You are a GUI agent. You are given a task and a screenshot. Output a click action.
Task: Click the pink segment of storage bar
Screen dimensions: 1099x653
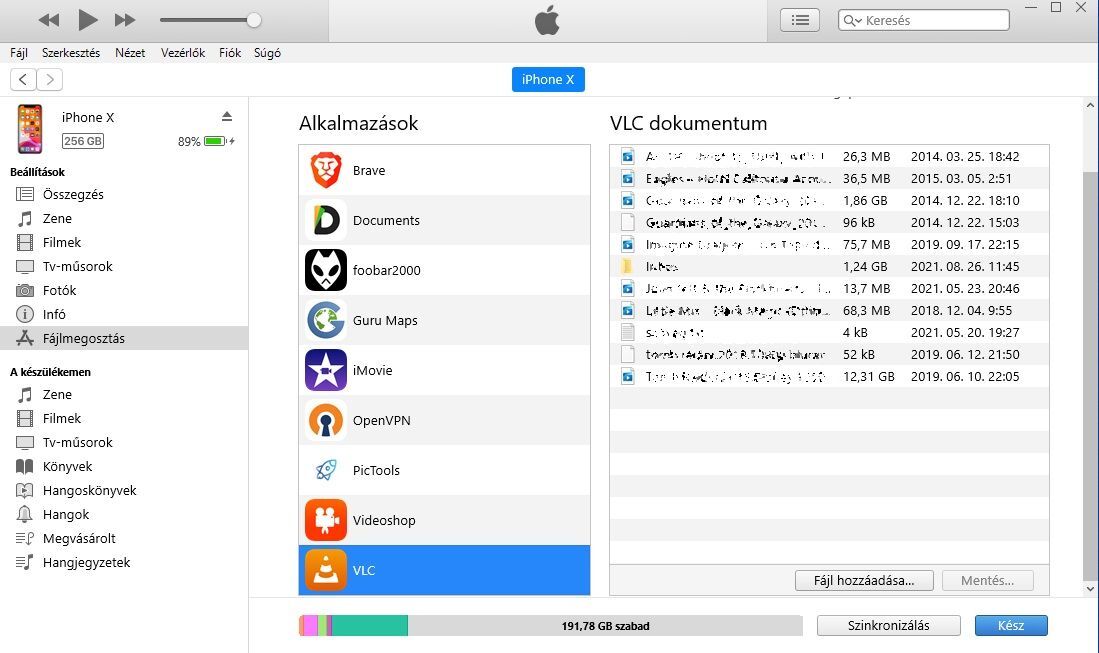coord(310,626)
